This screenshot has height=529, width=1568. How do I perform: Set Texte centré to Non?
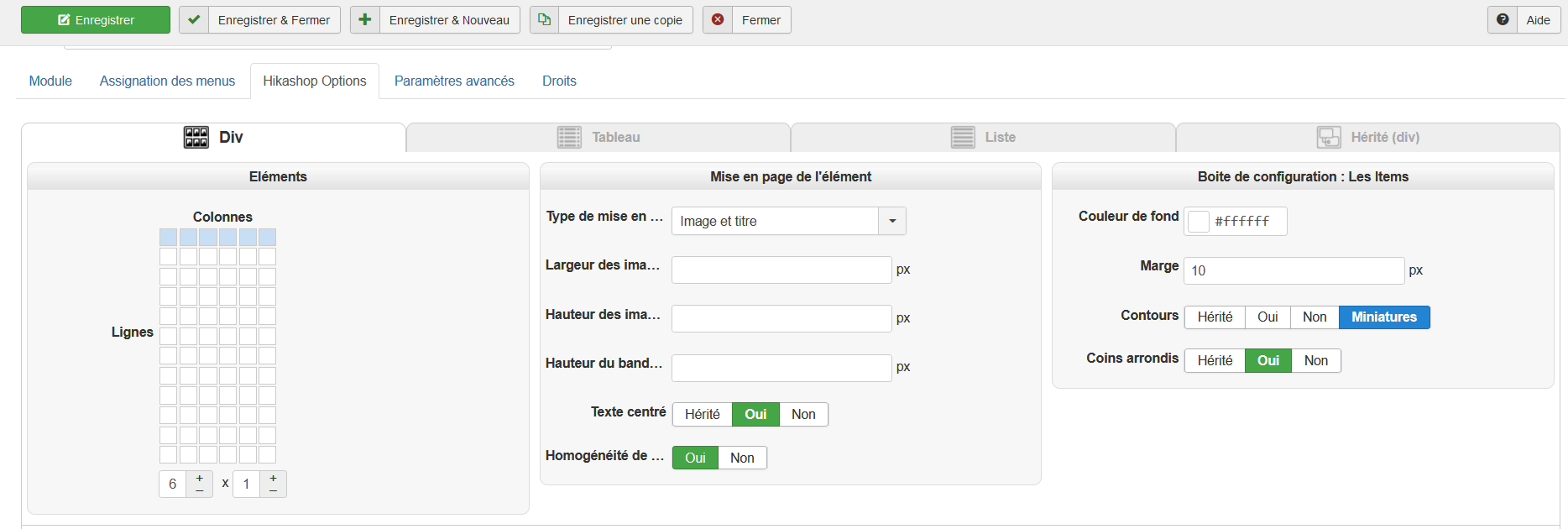(x=803, y=414)
